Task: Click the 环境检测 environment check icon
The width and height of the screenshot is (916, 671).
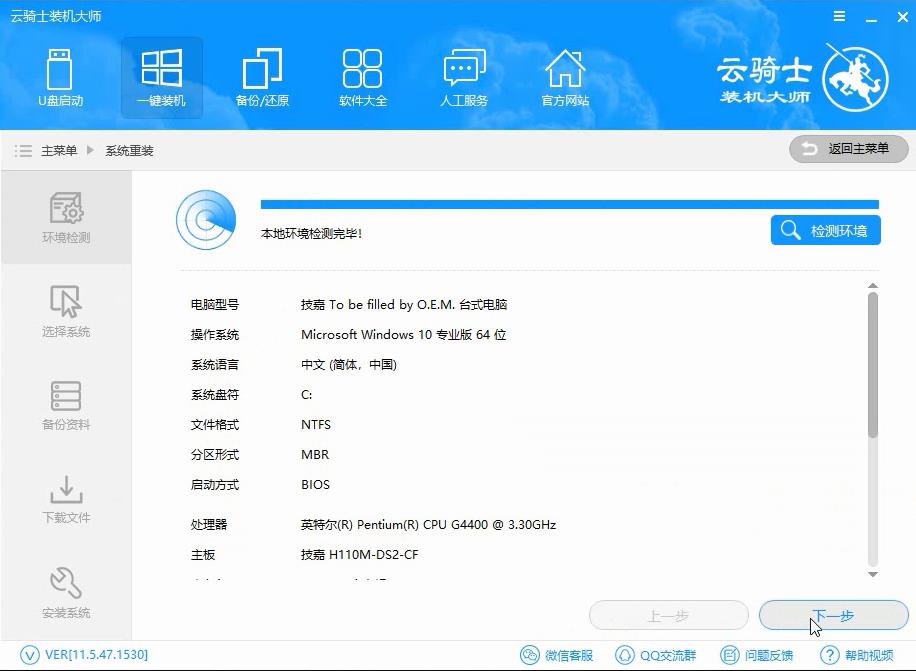Action: pyautogui.click(x=65, y=218)
